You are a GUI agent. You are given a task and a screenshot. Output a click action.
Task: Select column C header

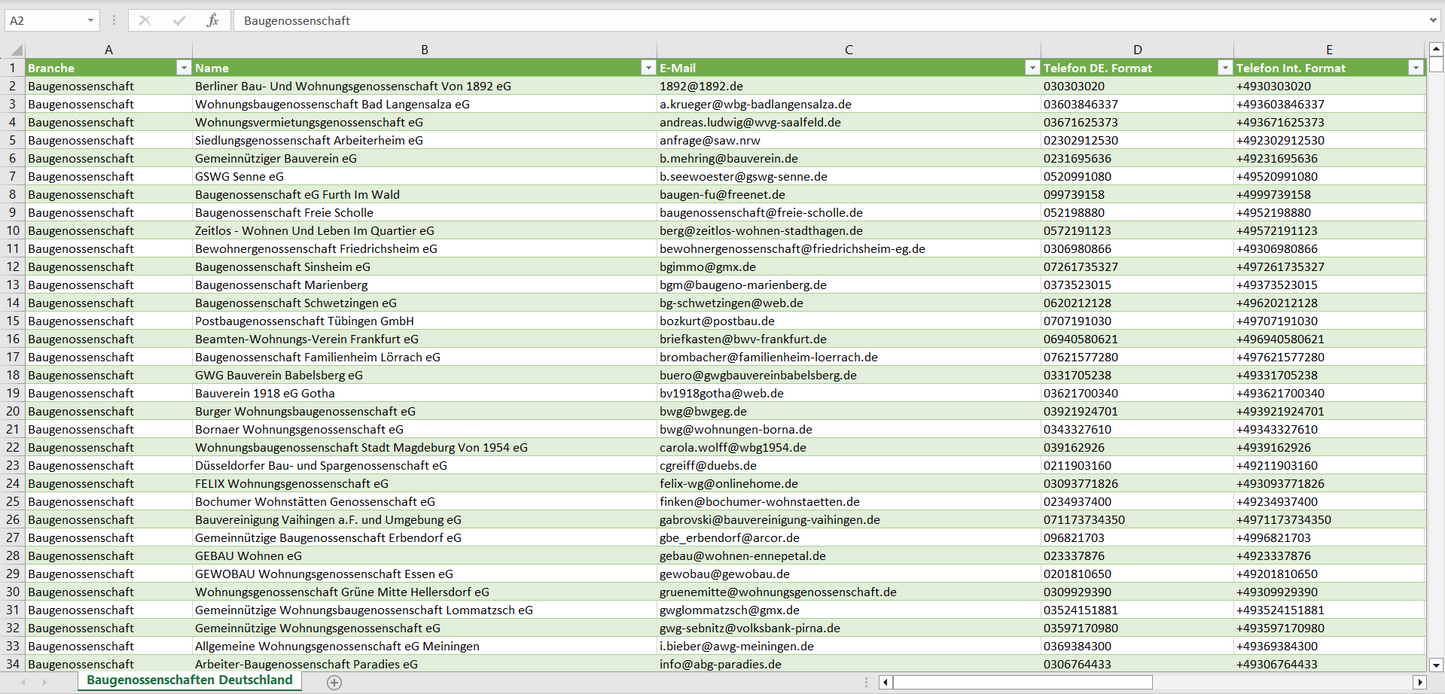pos(848,50)
